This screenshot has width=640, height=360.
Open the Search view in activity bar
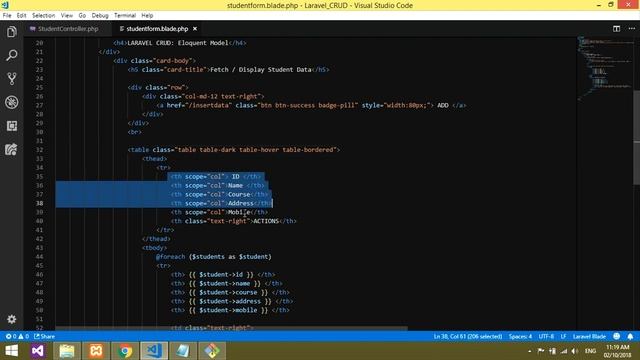11,55
